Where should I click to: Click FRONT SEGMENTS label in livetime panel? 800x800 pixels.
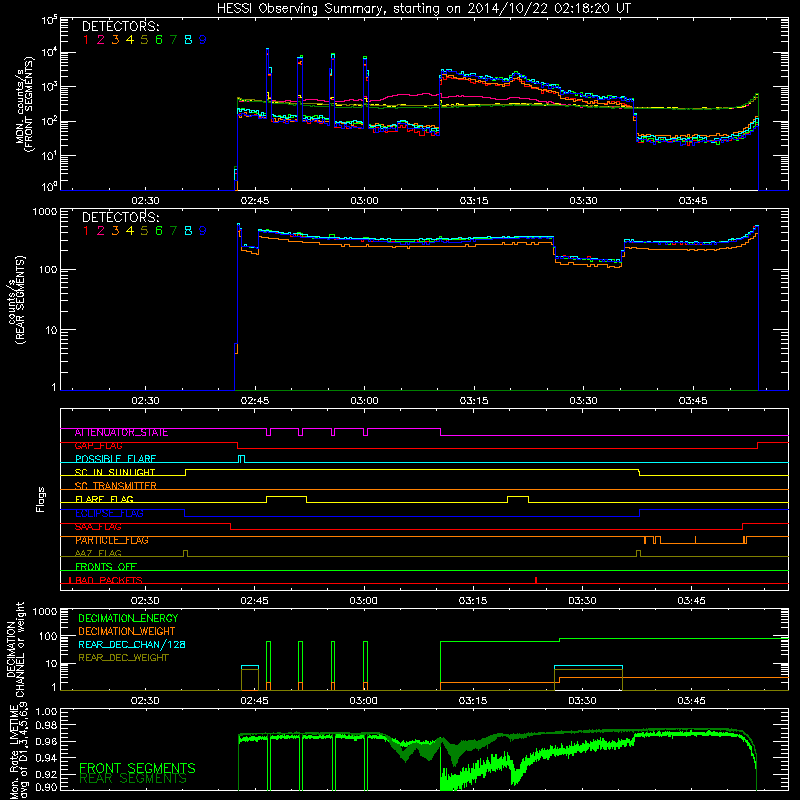[x=137, y=768]
